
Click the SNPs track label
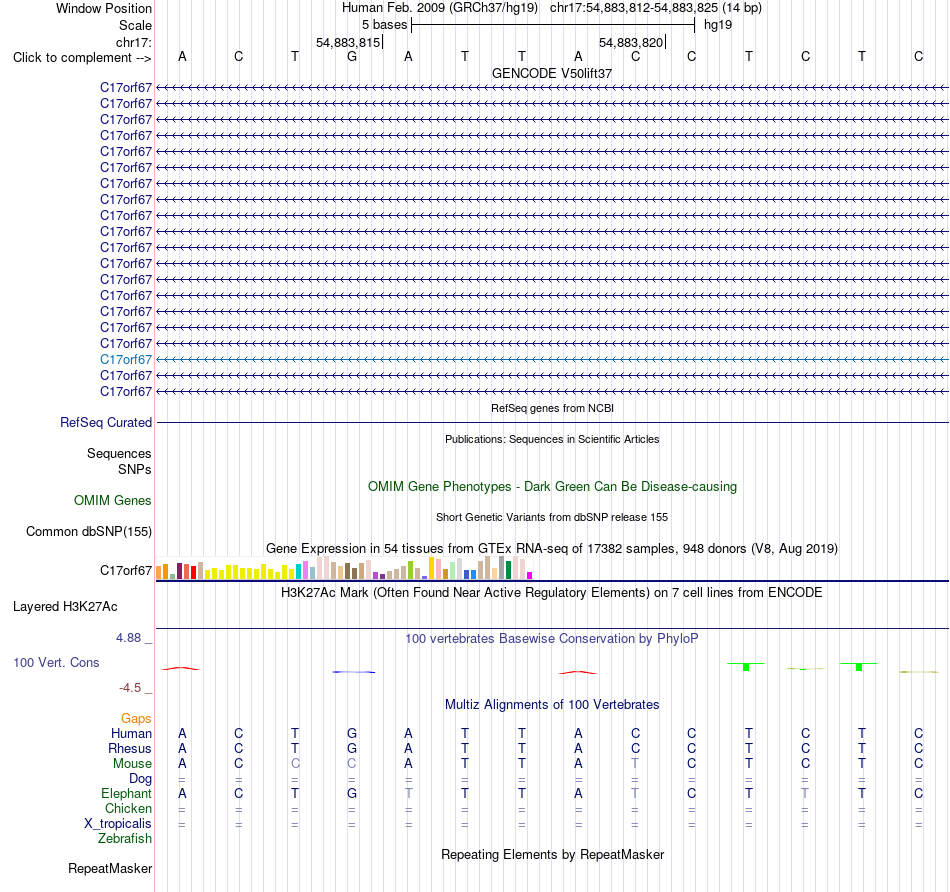(x=135, y=469)
